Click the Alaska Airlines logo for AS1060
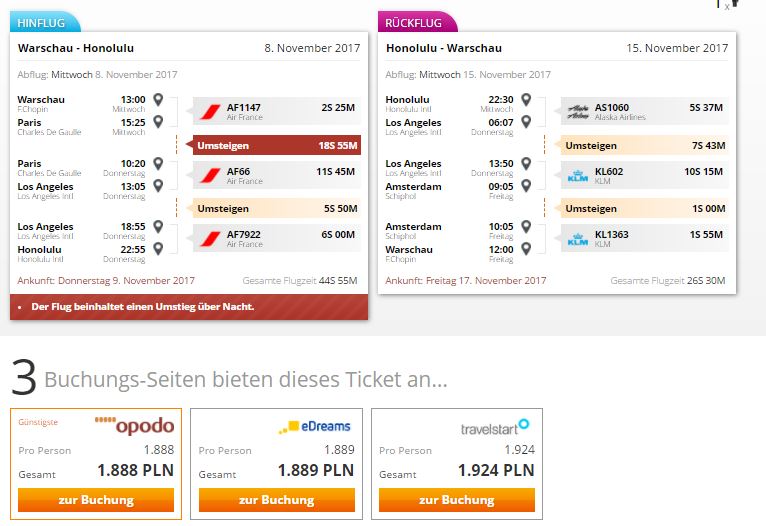This screenshot has width=766, height=526. [x=578, y=112]
